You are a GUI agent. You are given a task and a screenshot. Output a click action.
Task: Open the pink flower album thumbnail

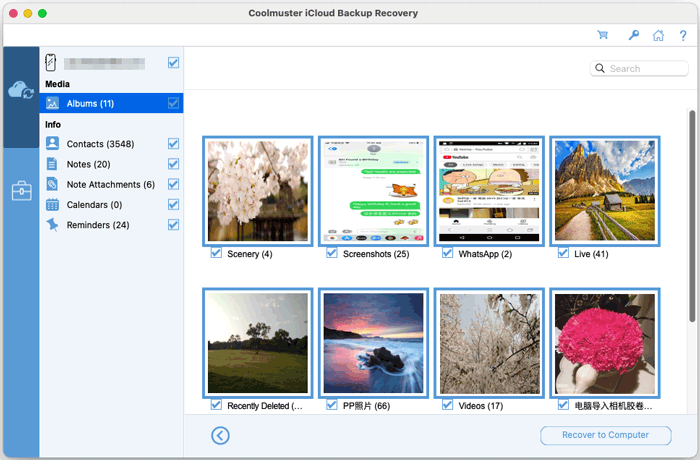pos(604,343)
